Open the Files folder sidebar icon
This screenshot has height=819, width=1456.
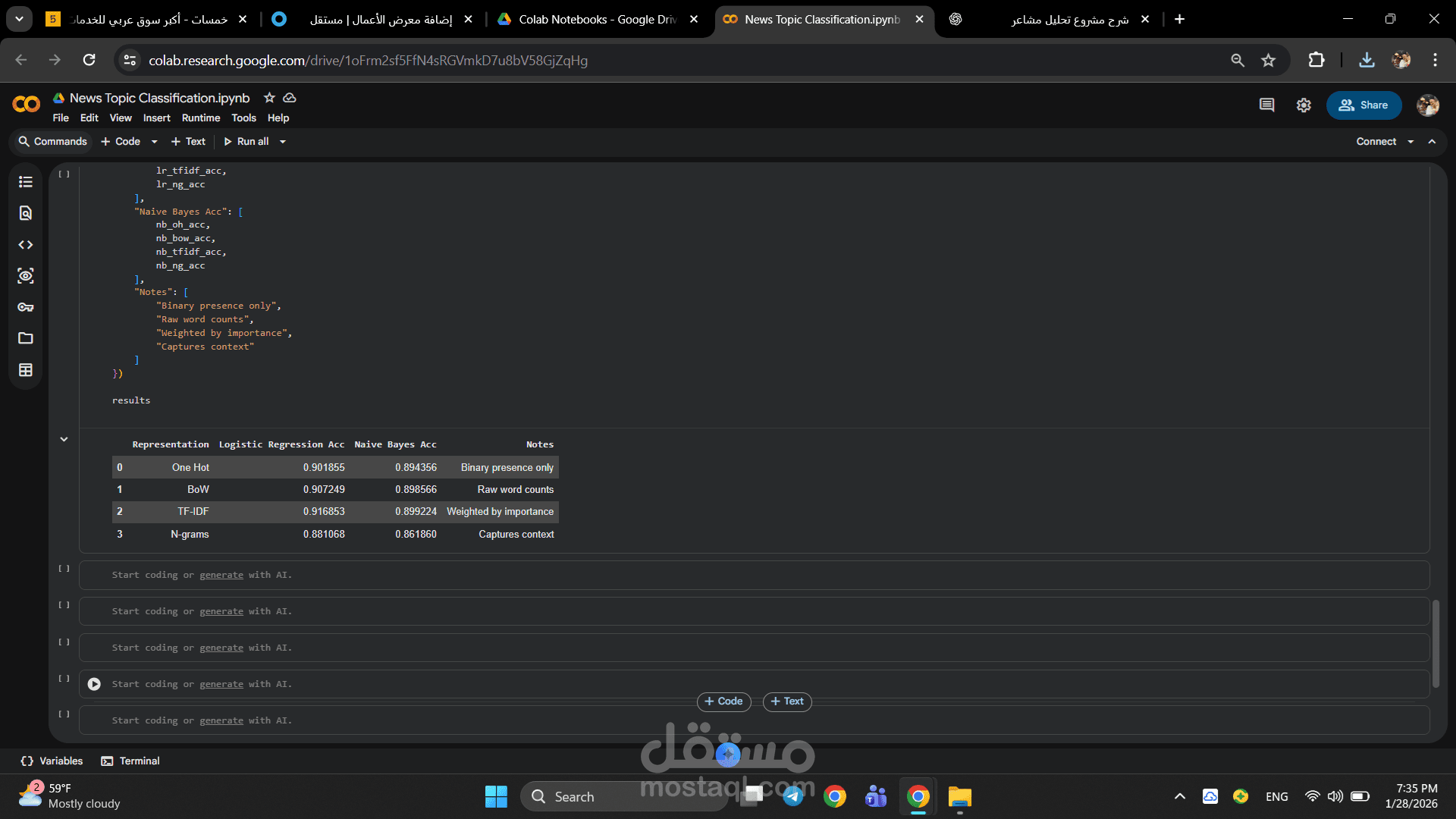(x=26, y=338)
